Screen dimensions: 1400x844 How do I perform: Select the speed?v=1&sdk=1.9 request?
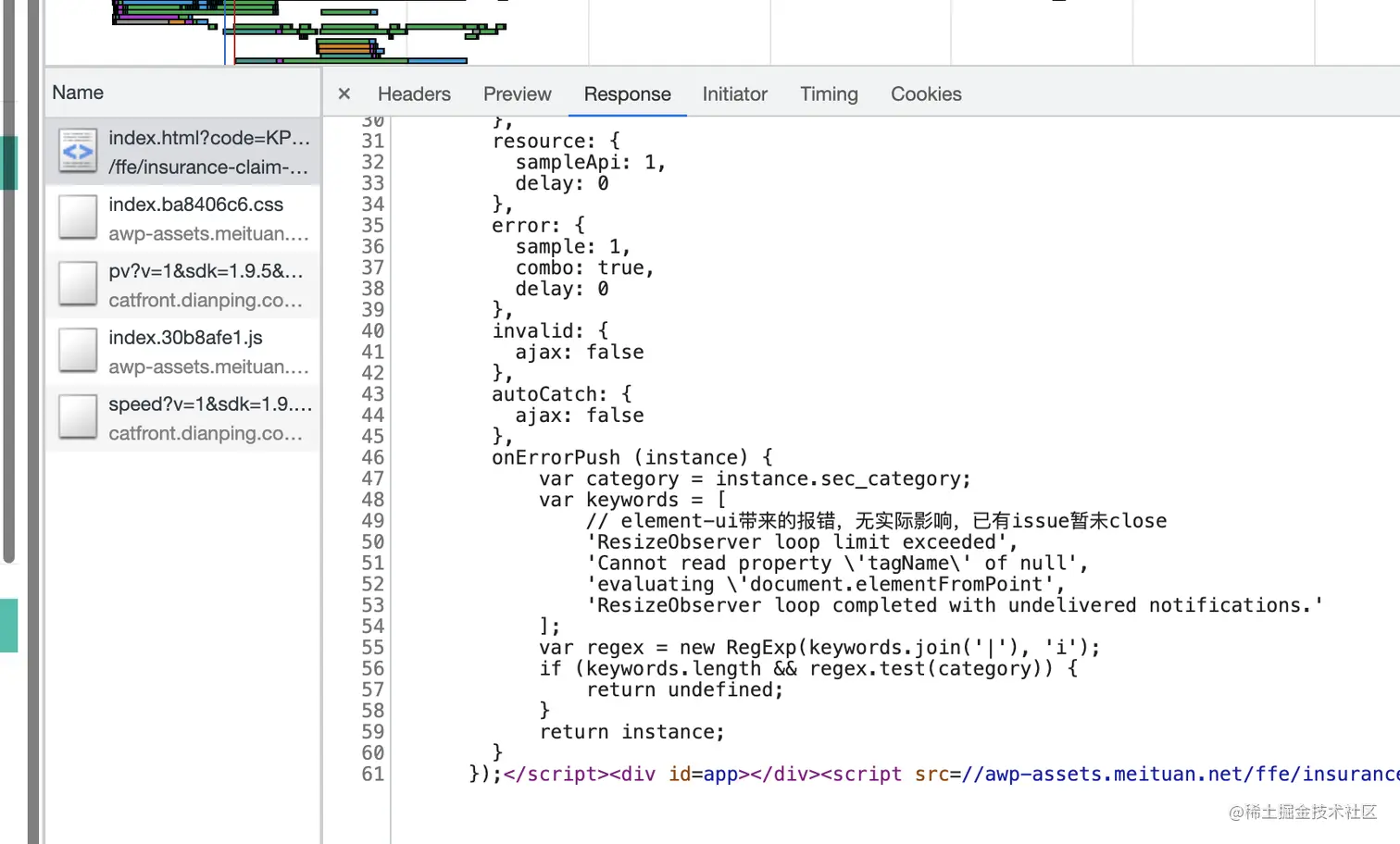pyautogui.click(x=183, y=418)
